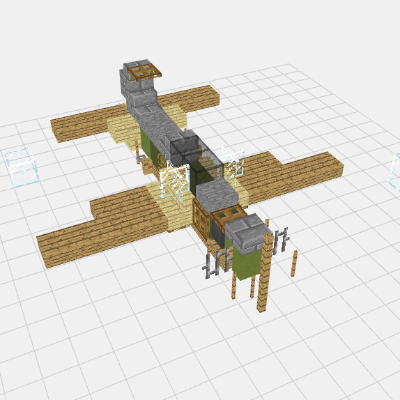Click the tall oak fence post at front

(x=266, y=272)
